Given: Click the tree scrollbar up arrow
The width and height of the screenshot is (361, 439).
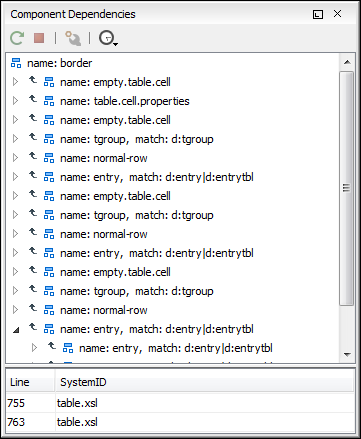Looking at the screenshot, I should [x=347, y=62].
